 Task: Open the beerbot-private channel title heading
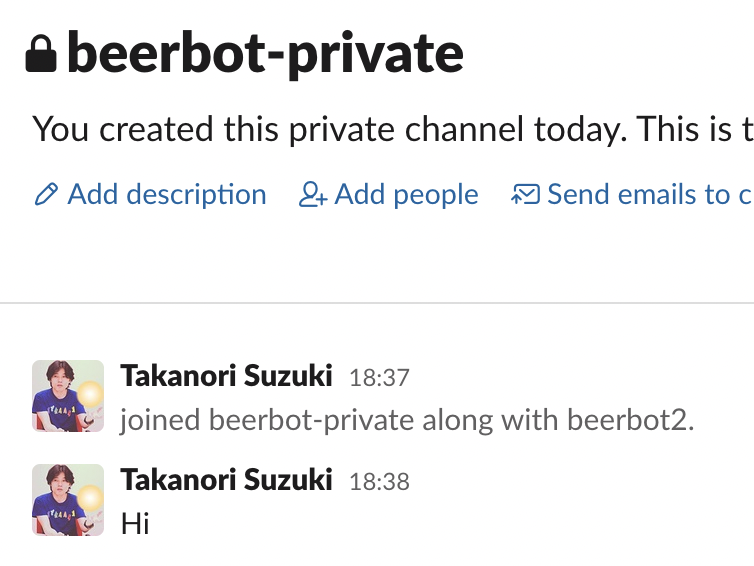265,54
